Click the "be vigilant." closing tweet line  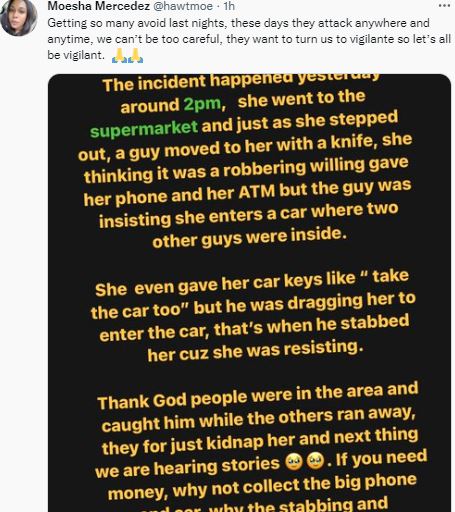point(76,55)
